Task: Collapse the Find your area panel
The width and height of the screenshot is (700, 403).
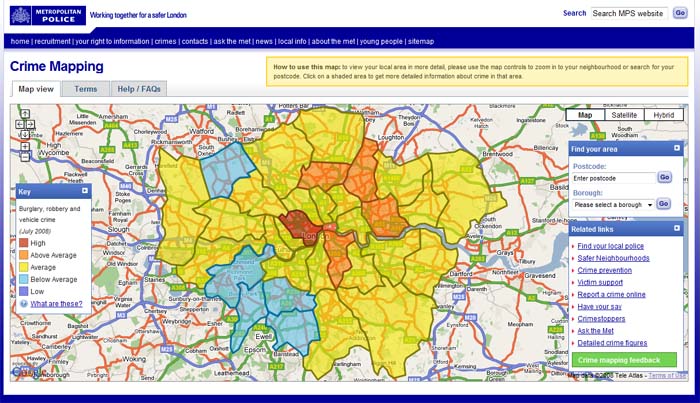Action: click(677, 148)
